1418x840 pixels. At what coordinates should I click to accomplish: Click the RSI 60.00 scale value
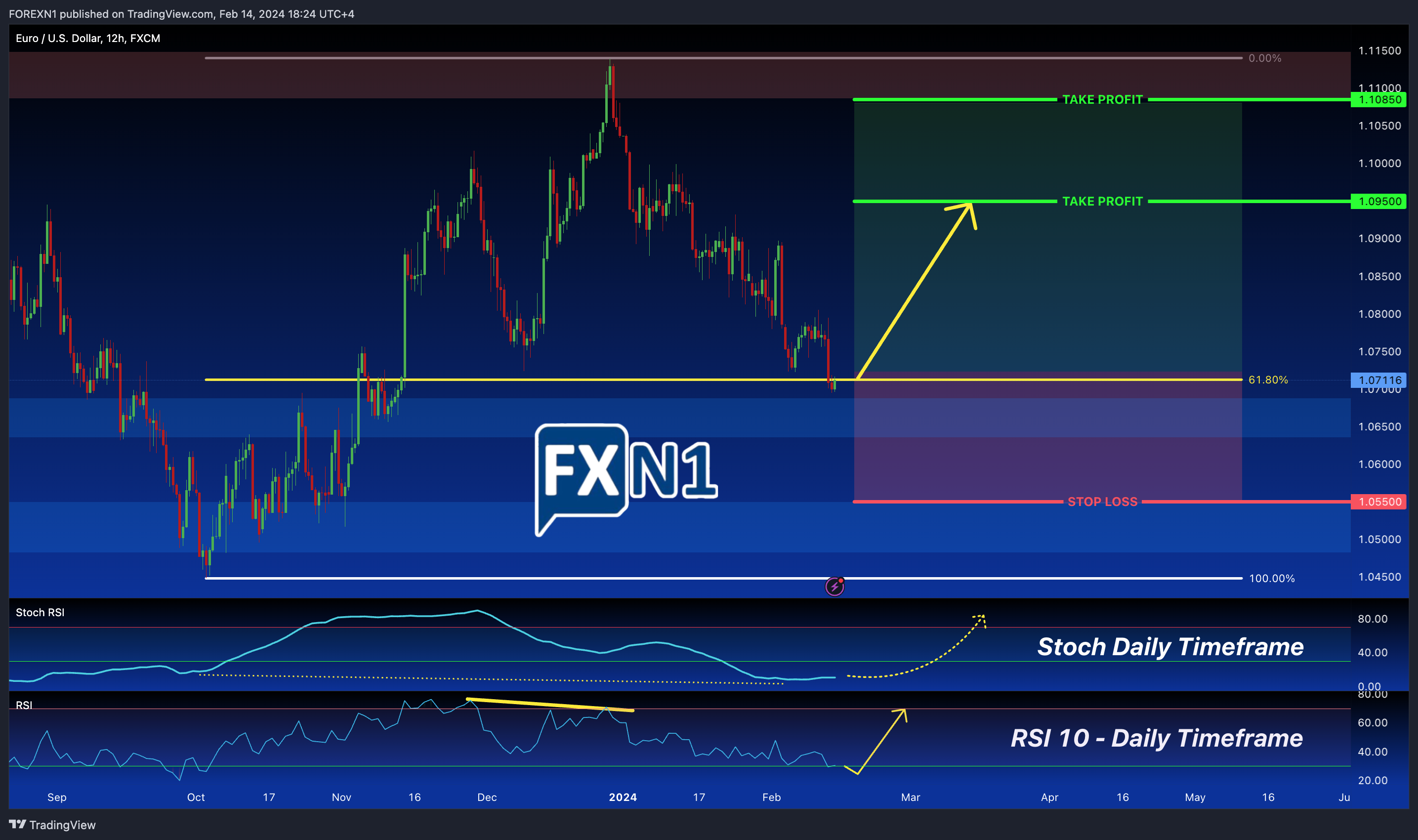[1373, 722]
